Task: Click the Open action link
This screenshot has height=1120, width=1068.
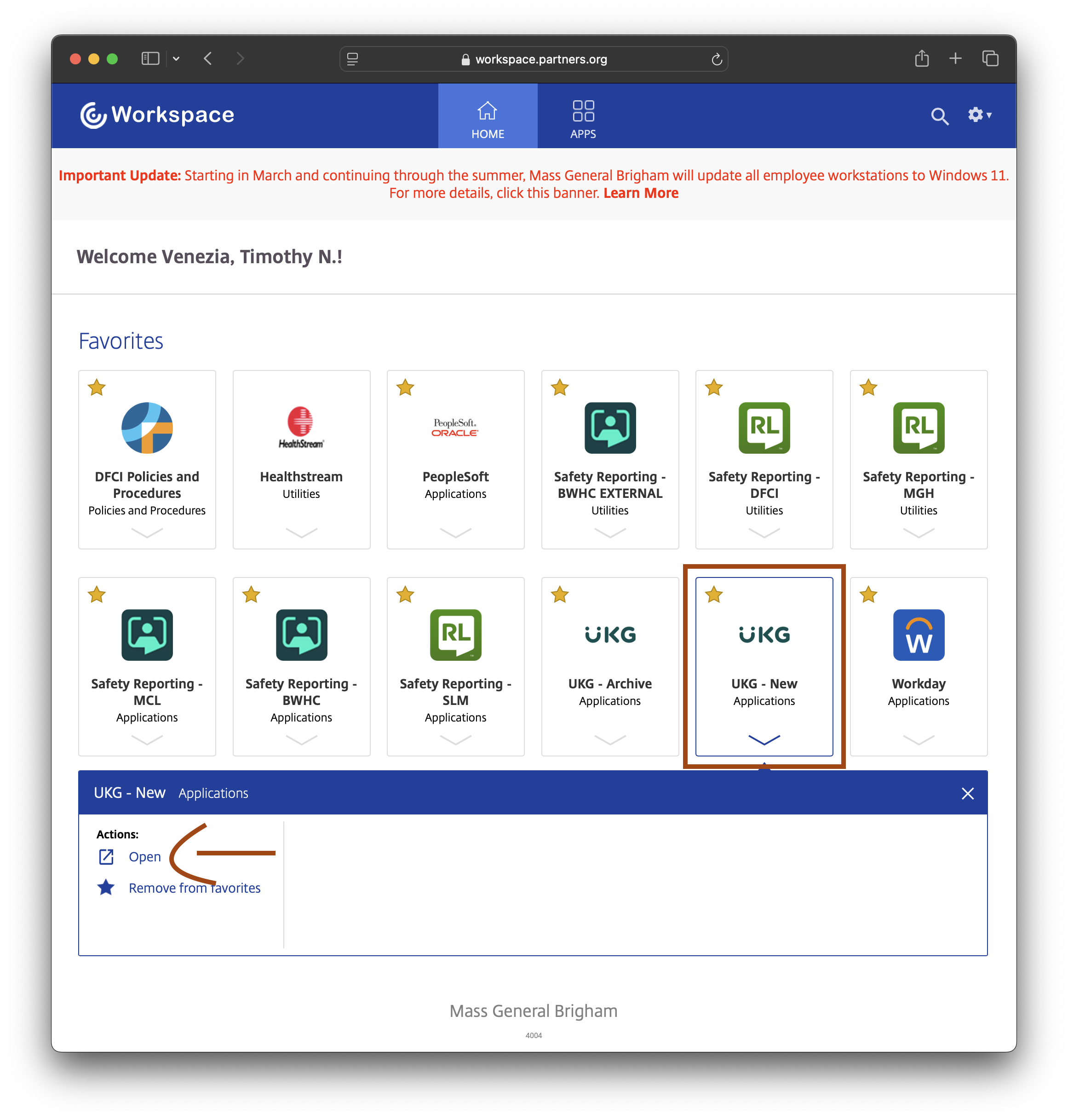Action: (144, 856)
